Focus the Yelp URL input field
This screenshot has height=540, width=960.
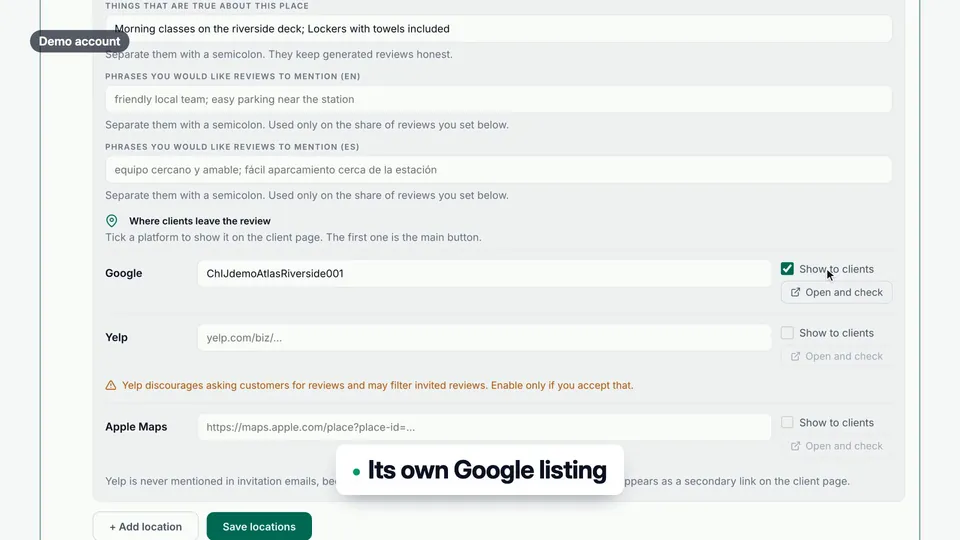coord(484,337)
